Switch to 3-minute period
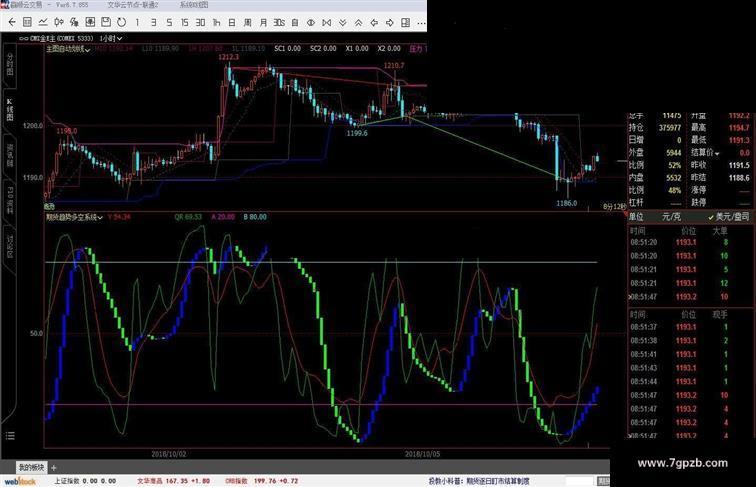The image size is (756, 487). coord(153,22)
